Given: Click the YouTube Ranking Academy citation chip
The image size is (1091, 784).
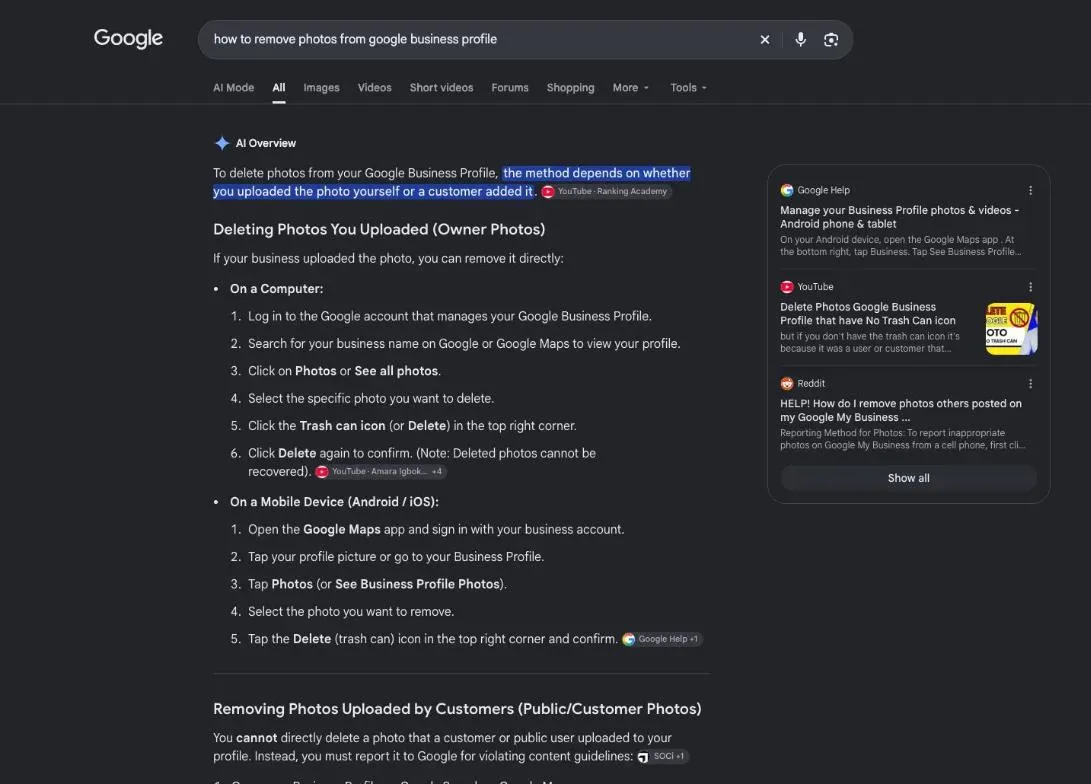Looking at the screenshot, I should click(605, 191).
